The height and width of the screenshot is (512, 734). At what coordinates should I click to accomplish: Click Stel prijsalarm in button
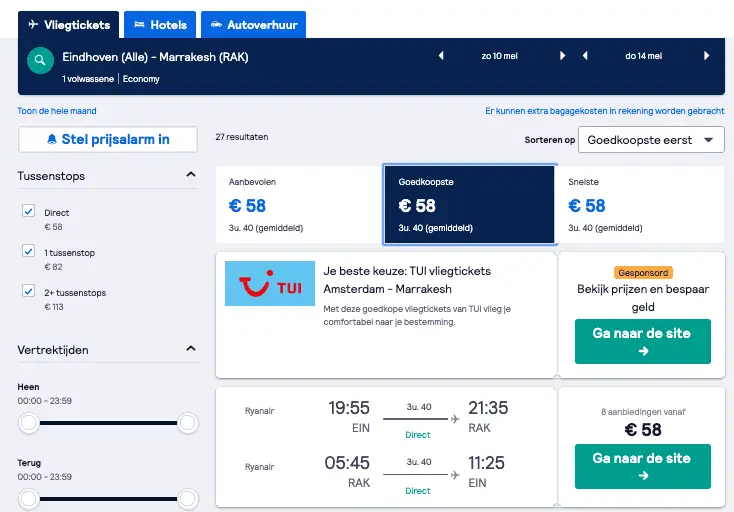(x=108, y=139)
